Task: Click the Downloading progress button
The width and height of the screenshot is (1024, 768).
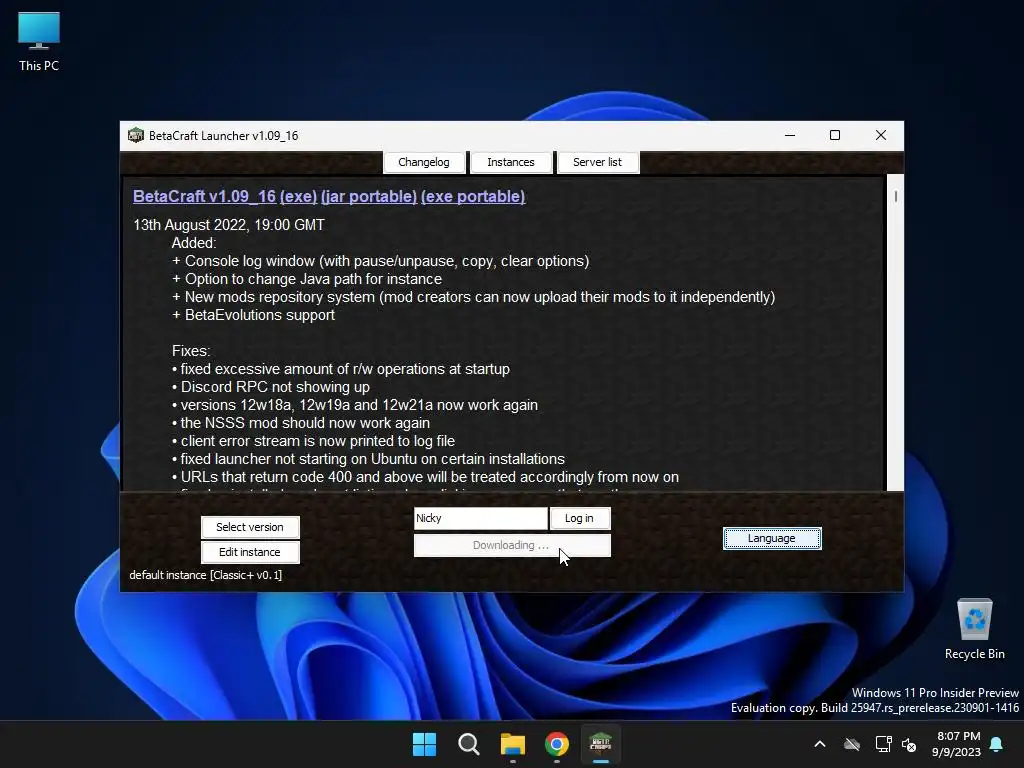Action: click(512, 545)
